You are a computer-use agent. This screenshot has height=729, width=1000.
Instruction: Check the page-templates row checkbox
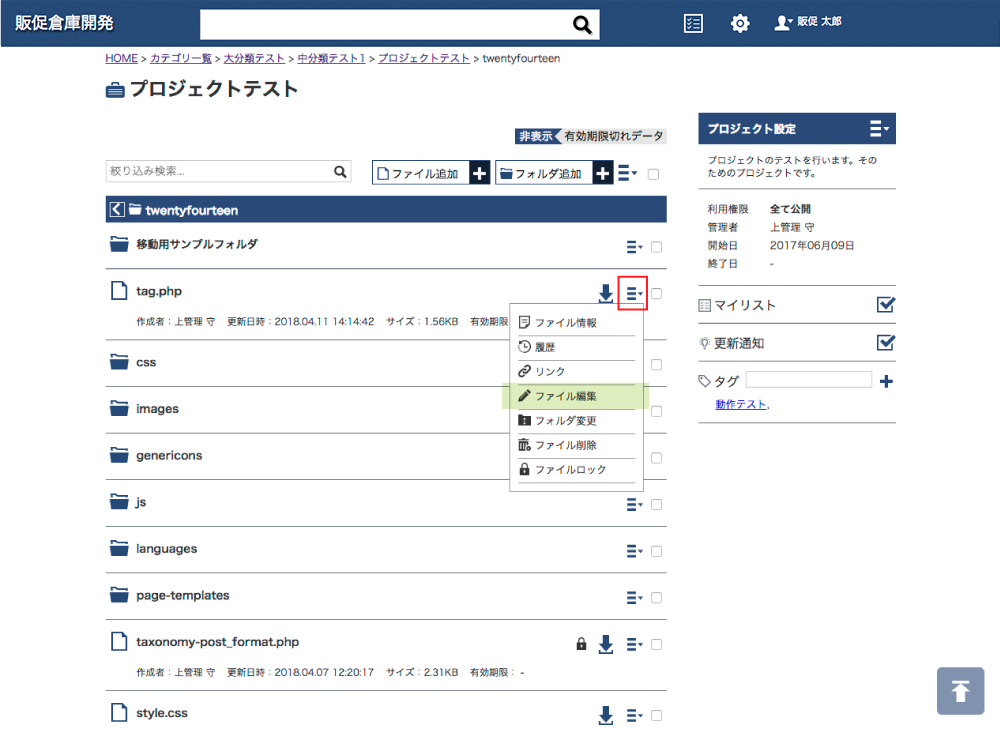[x=656, y=598]
